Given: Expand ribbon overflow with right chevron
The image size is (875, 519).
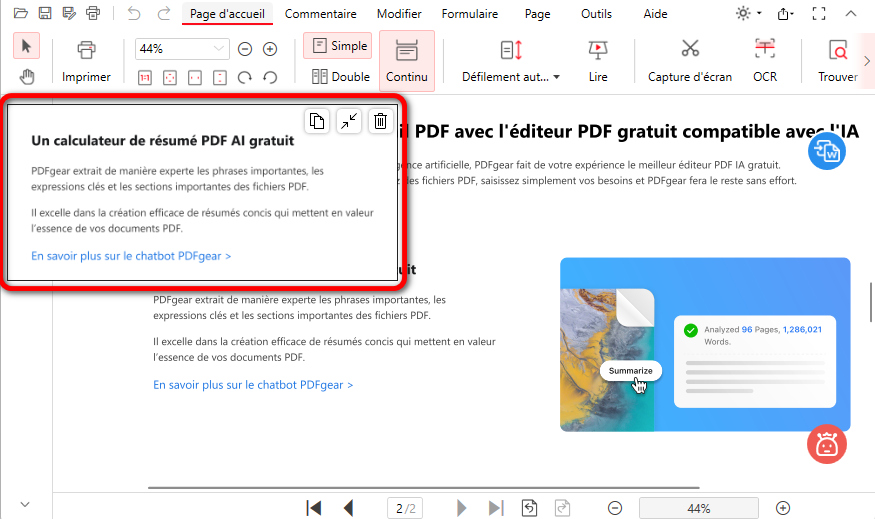Looking at the screenshot, I should click(x=867, y=61).
